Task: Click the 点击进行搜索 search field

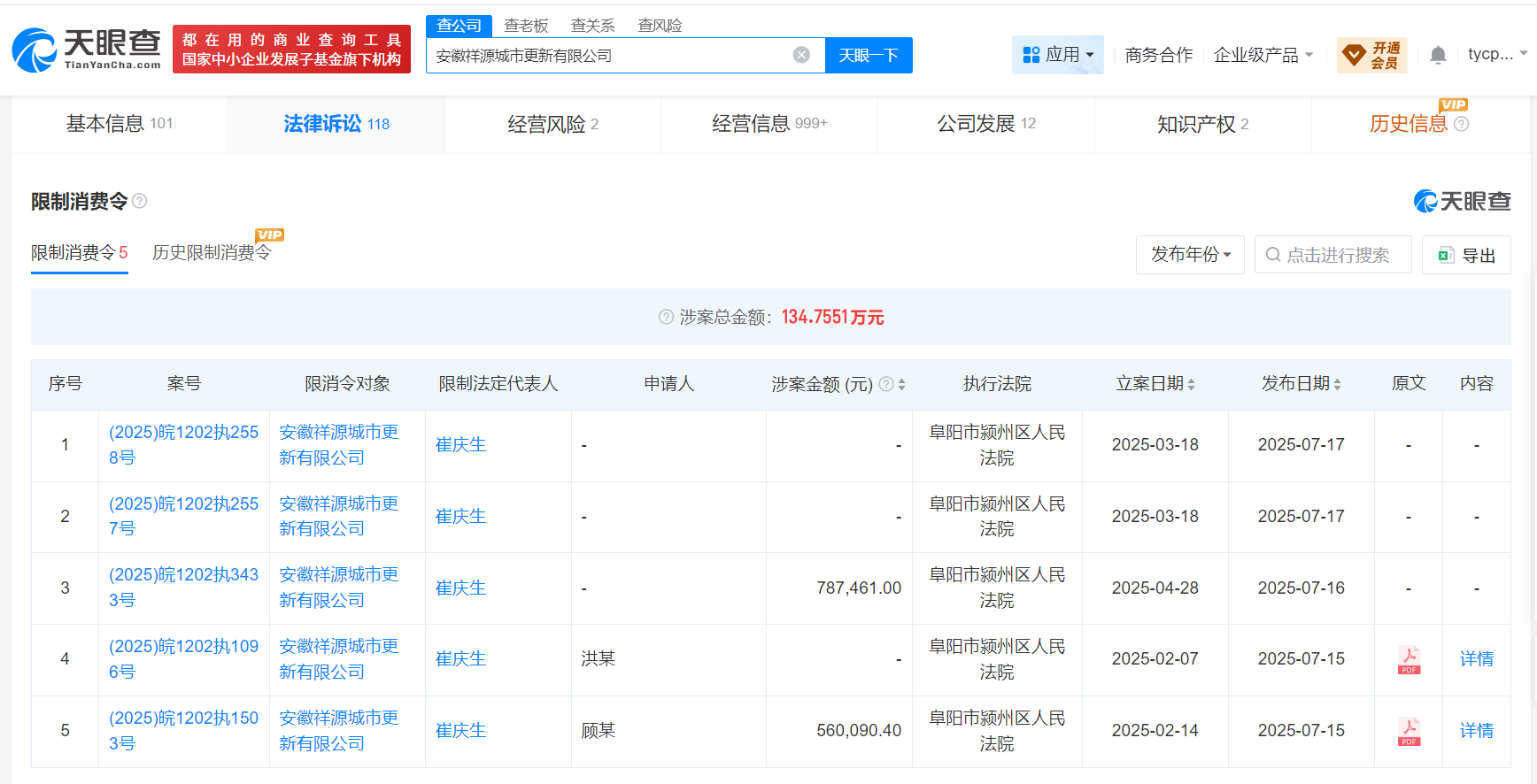Action: (x=1333, y=255)
